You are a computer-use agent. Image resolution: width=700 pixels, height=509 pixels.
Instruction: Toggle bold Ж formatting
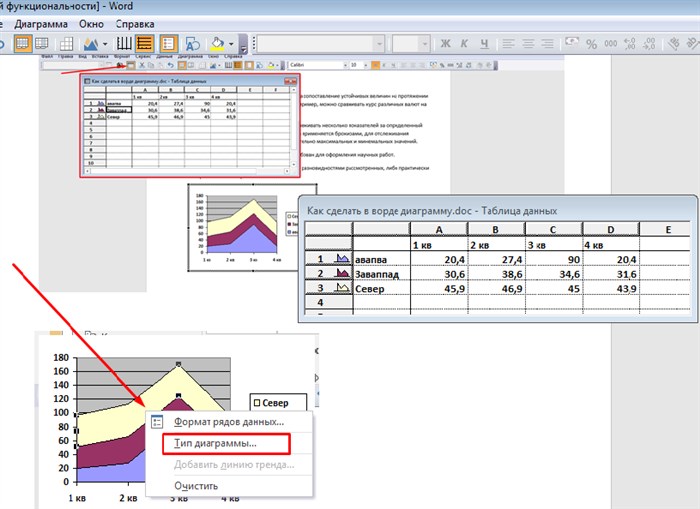tap(445, 44)
